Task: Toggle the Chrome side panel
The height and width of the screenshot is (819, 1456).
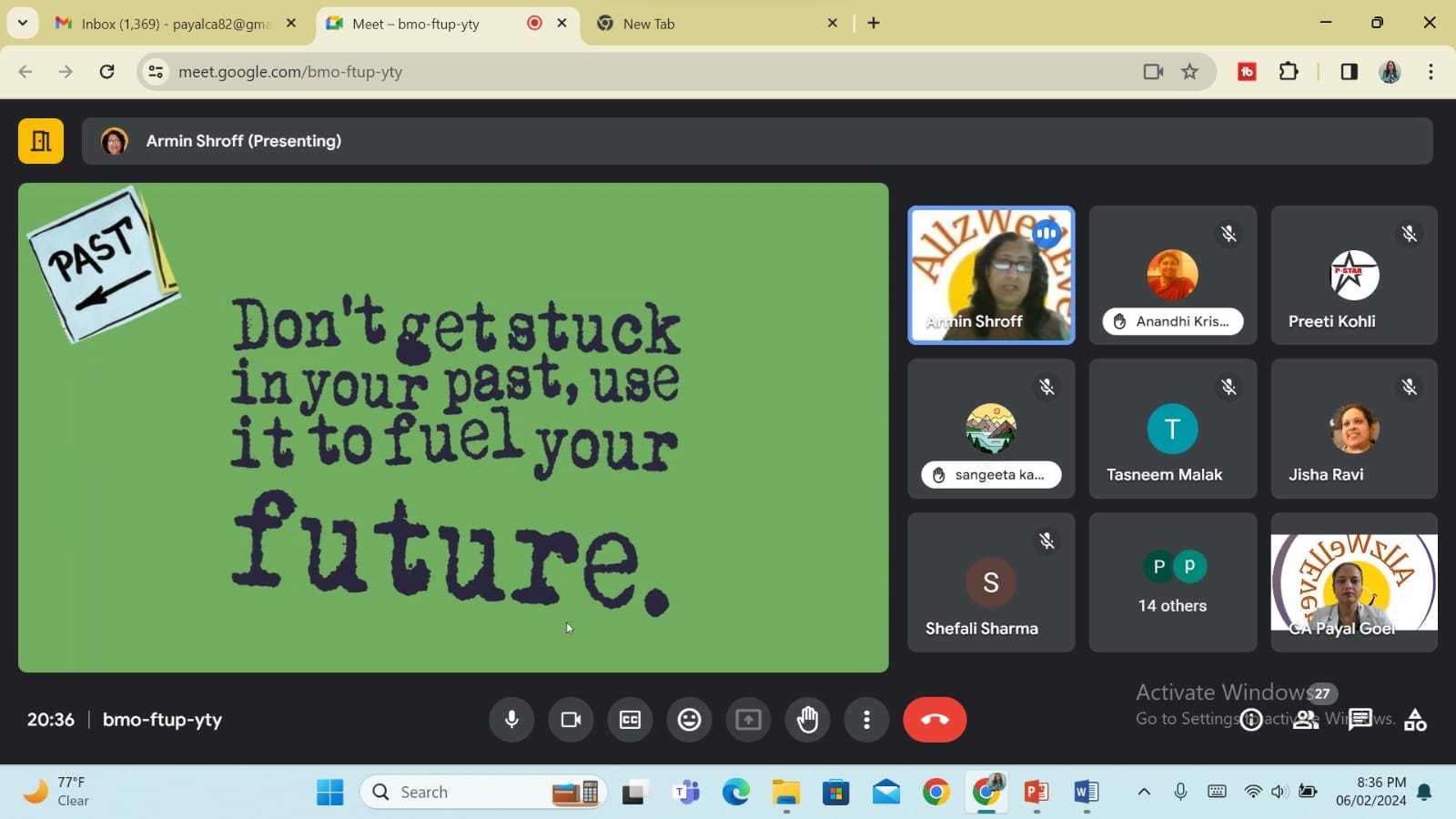Action: pos(1349,72)
